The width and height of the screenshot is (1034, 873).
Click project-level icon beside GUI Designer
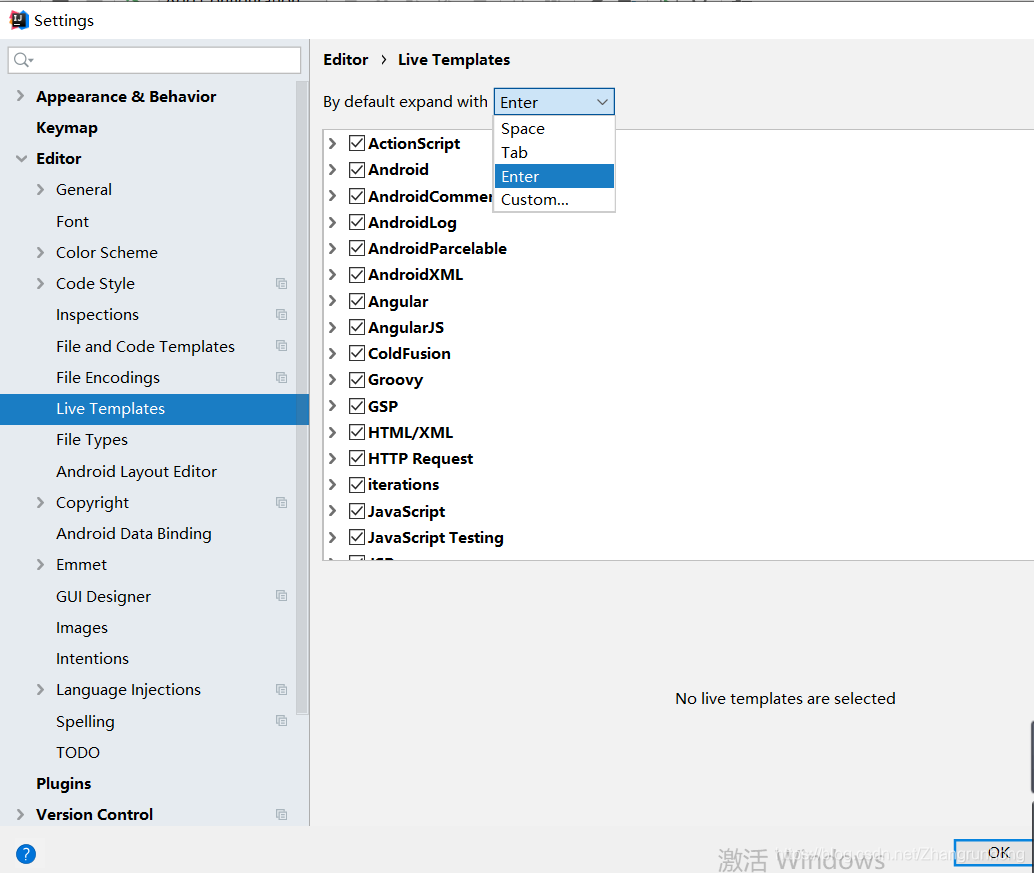pos(282,596)
